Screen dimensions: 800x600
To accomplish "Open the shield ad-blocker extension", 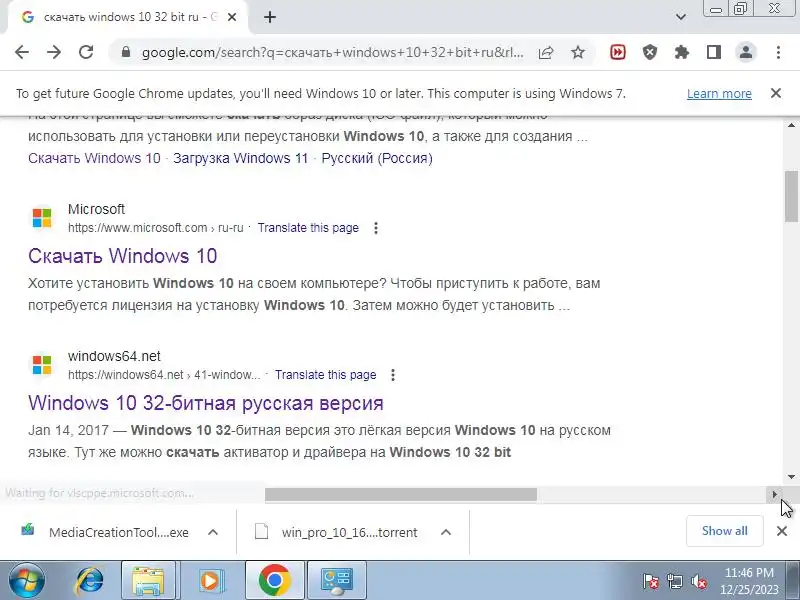I will pos(649,52).
